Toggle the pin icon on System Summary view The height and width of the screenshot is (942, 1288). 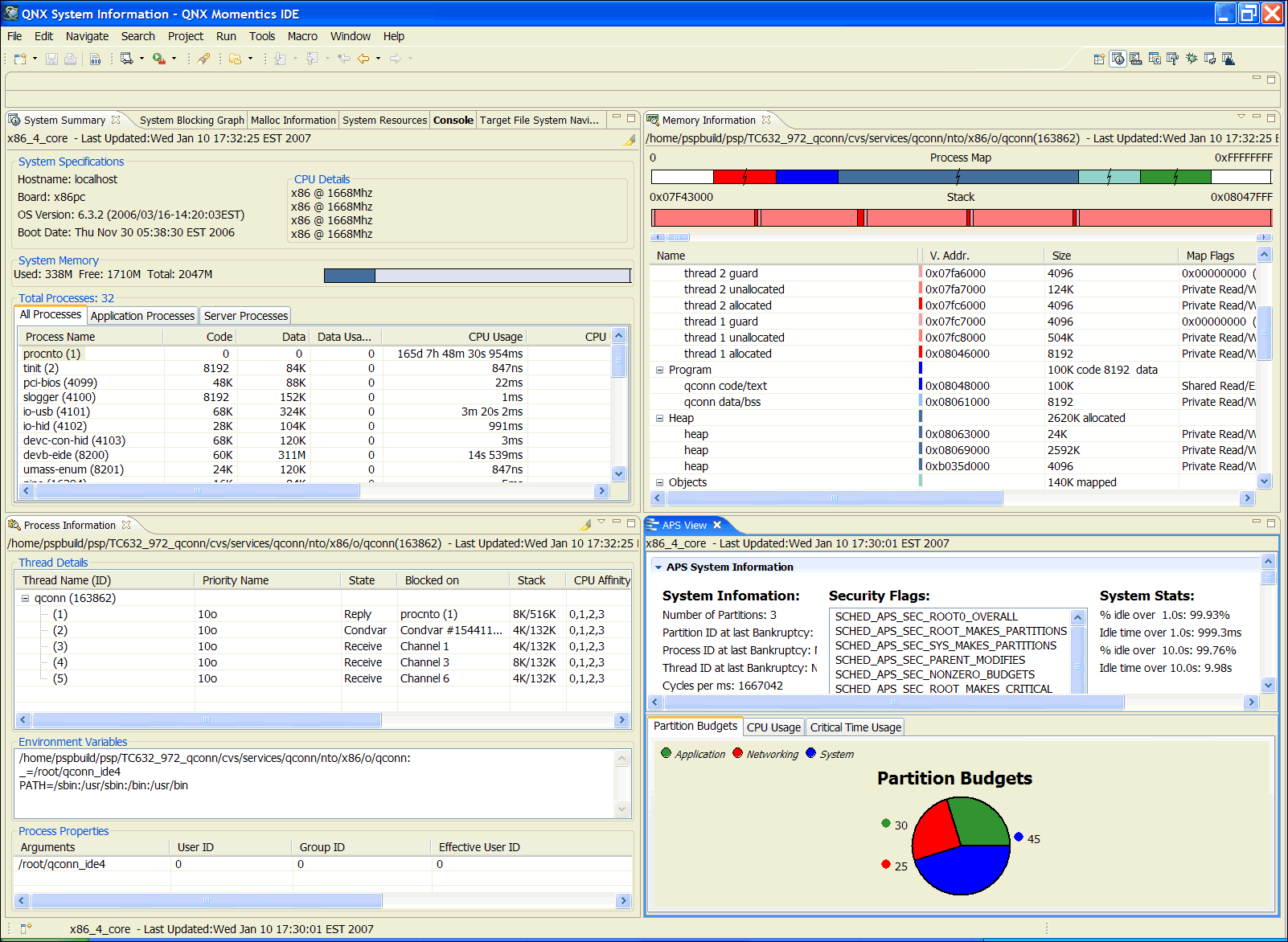tap(629, 139)
